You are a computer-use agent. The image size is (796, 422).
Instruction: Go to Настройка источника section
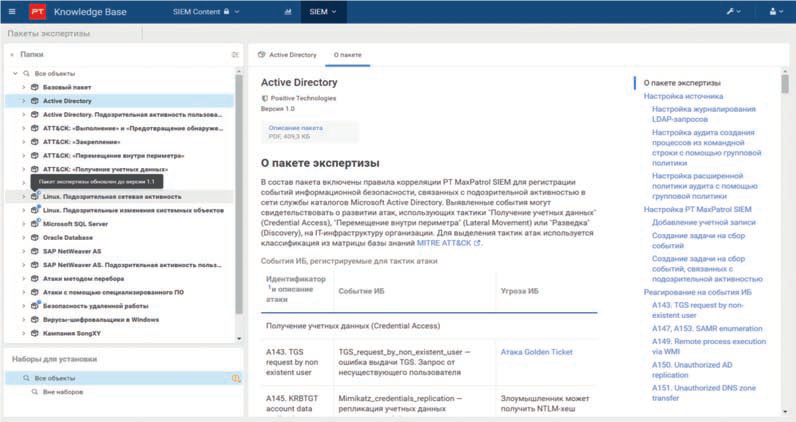coord(683,96)
